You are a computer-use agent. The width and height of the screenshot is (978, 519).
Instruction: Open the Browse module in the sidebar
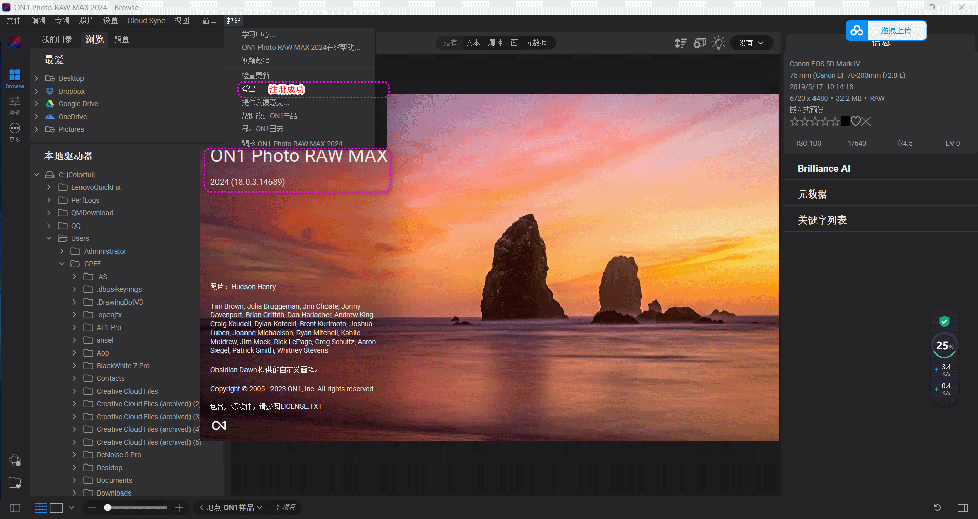click(x=14, y=78)
